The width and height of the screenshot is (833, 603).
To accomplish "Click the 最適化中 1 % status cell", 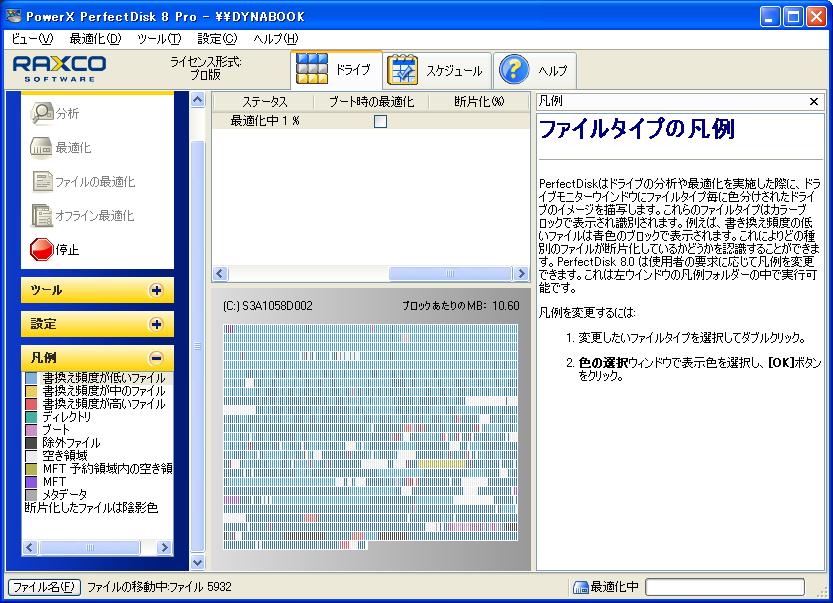I will point(264,121).
